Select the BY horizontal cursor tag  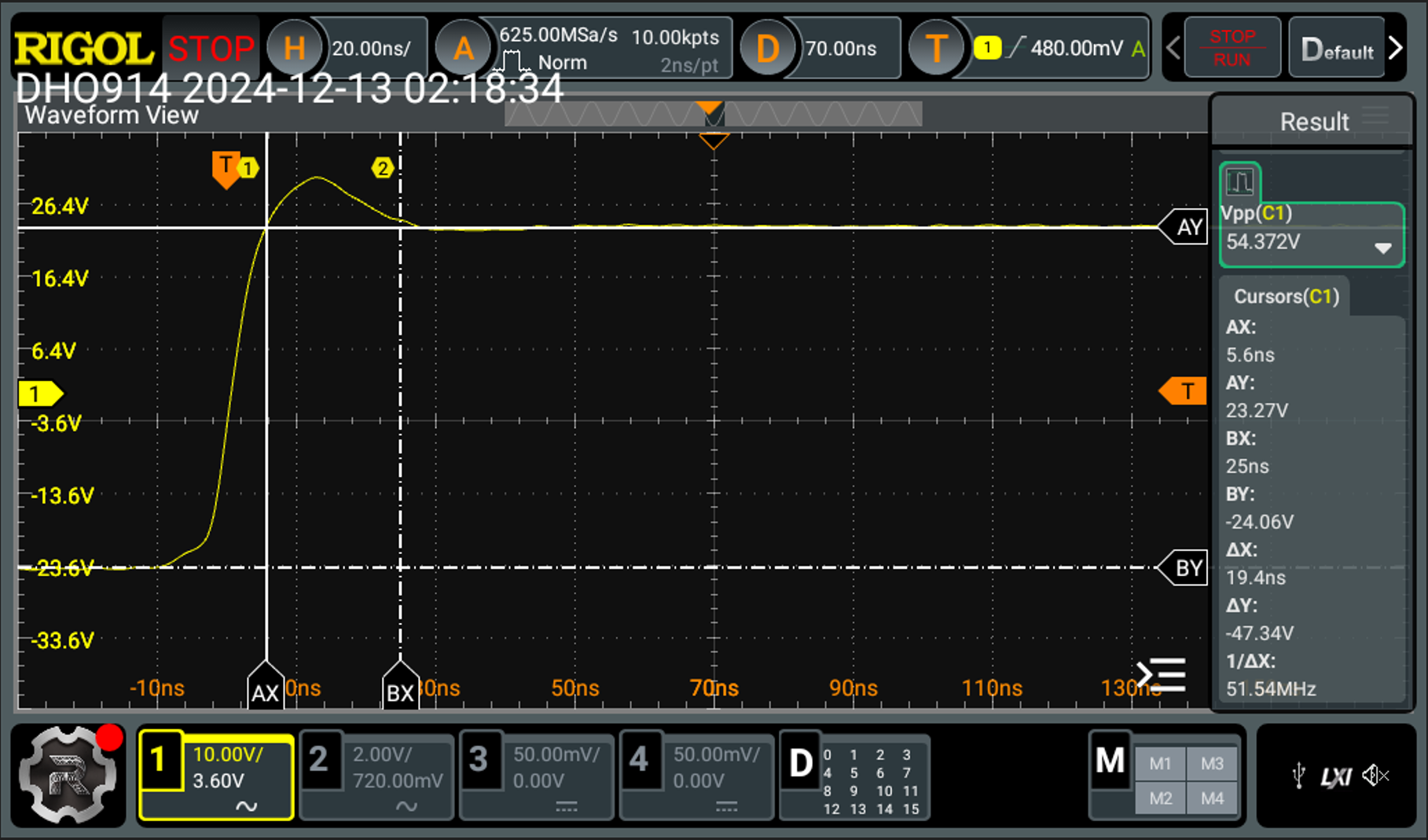click(1184, 567)
